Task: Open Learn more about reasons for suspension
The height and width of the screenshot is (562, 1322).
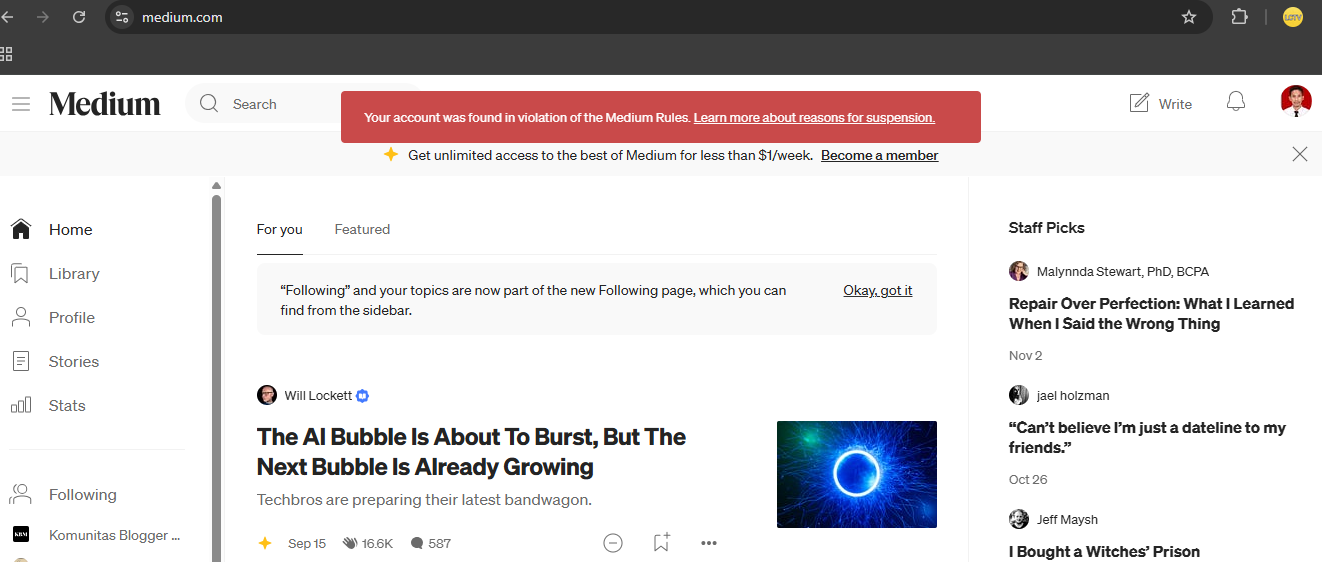Action: pos(814,118)
